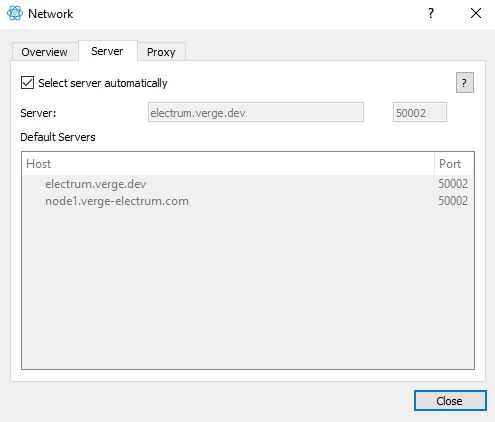This screenshot has width=495, height=422.
Task: Select electrum.verge.dev in server list
Action: 96,184
